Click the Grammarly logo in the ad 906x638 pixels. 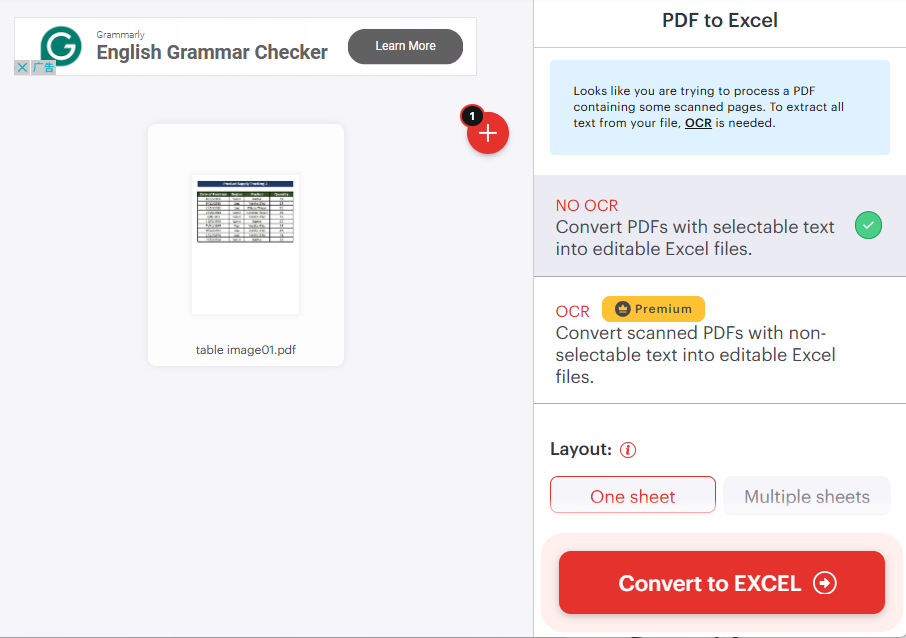[x=61, y=46]
